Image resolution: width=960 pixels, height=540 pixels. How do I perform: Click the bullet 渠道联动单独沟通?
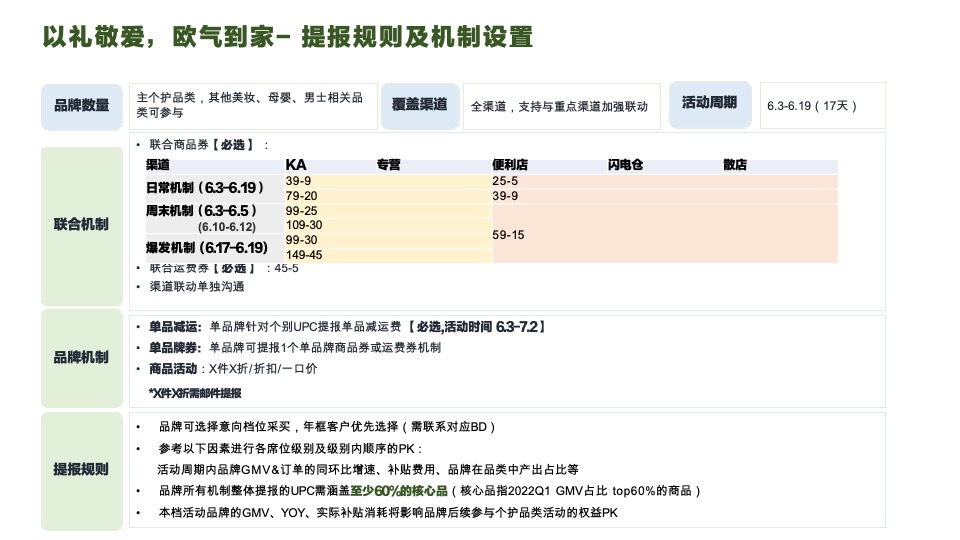[190, 287]
